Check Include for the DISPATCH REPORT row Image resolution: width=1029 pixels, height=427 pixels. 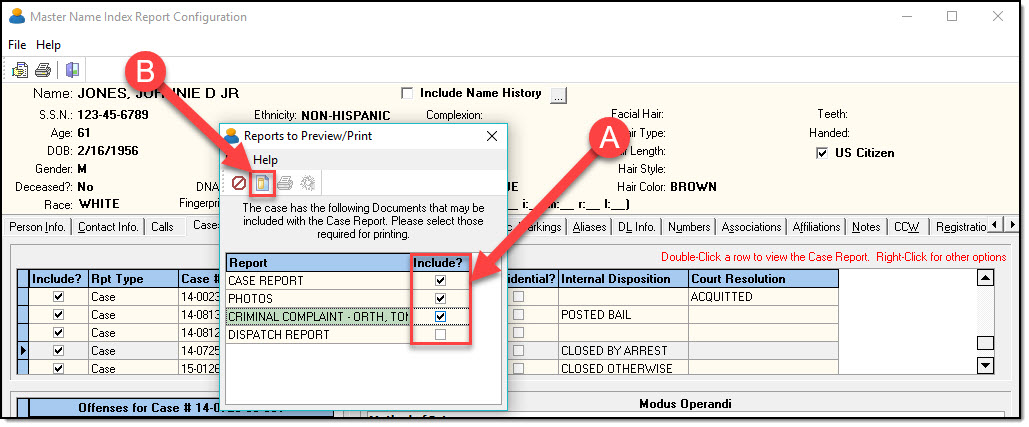(x=440, y=335)
